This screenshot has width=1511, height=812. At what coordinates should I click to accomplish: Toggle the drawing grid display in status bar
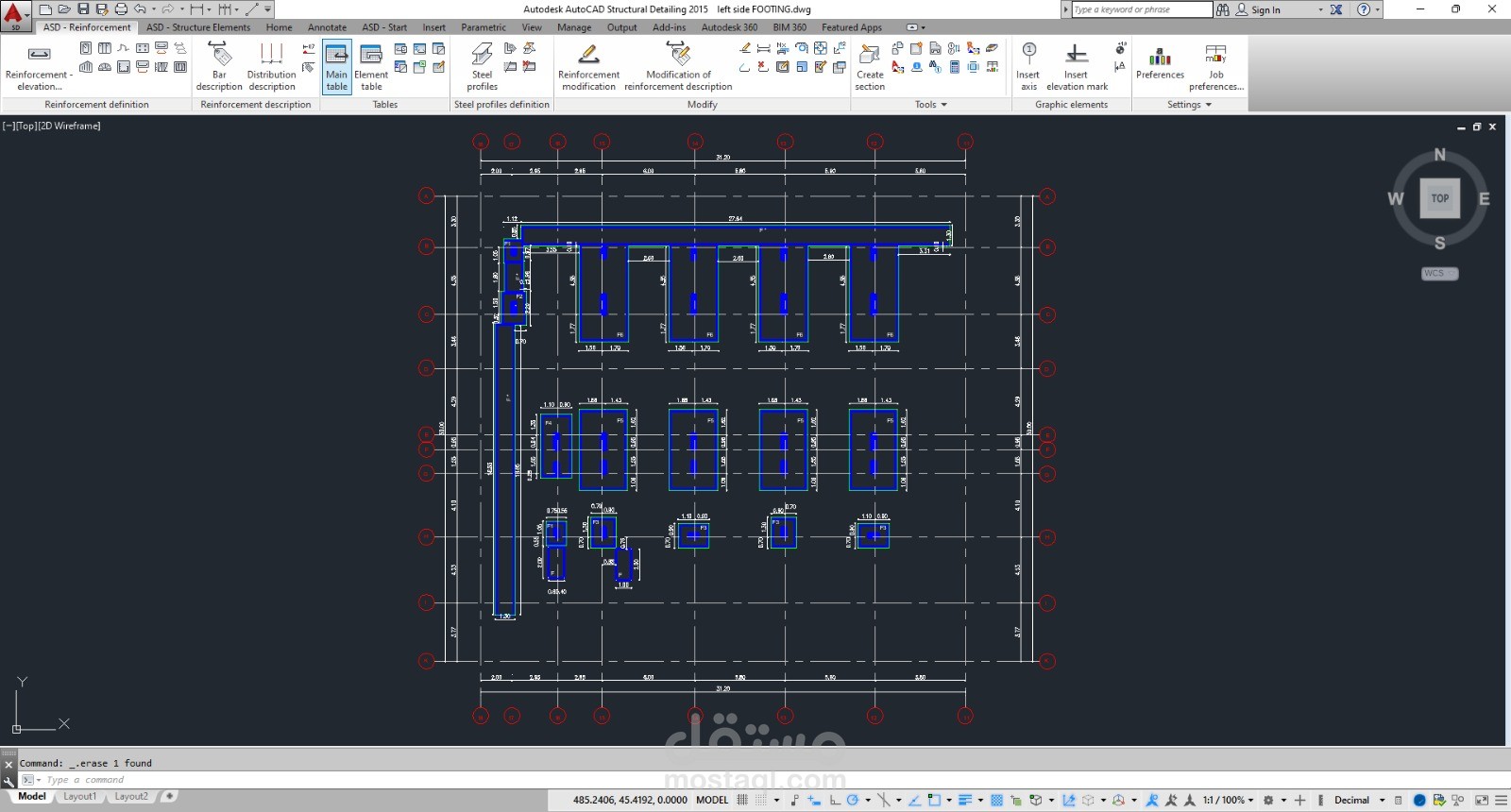(x=742, y=800)
